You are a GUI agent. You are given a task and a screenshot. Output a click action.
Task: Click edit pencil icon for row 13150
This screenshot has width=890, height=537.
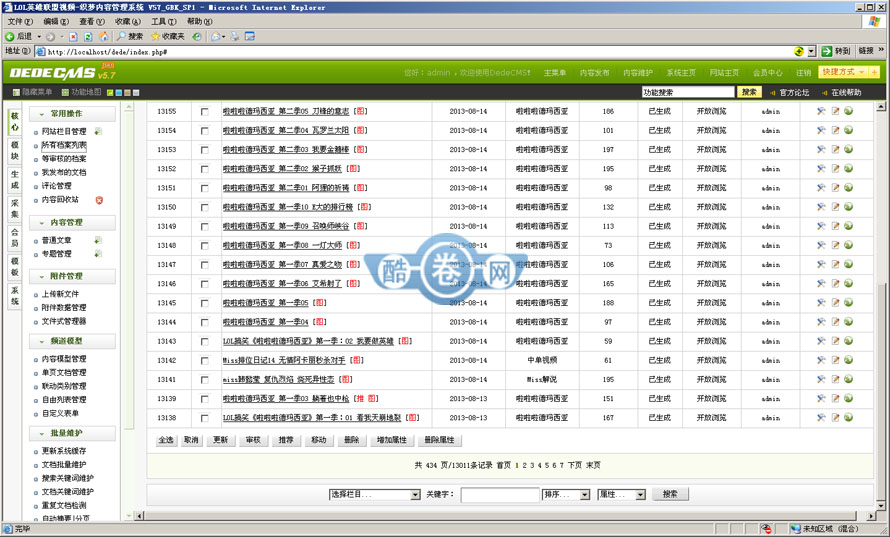835,207
